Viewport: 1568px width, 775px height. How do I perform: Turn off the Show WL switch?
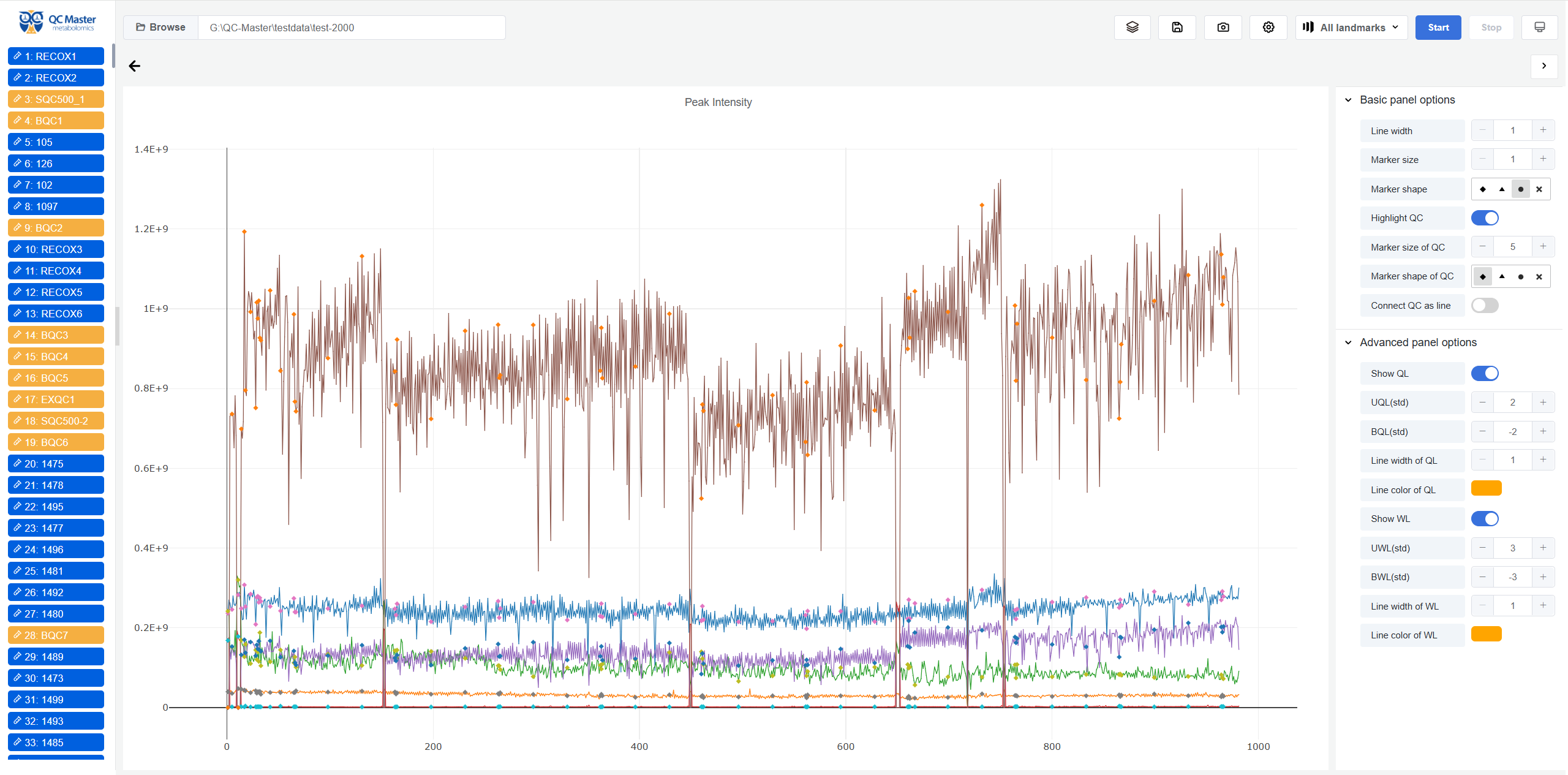[x=1485, y=519]
